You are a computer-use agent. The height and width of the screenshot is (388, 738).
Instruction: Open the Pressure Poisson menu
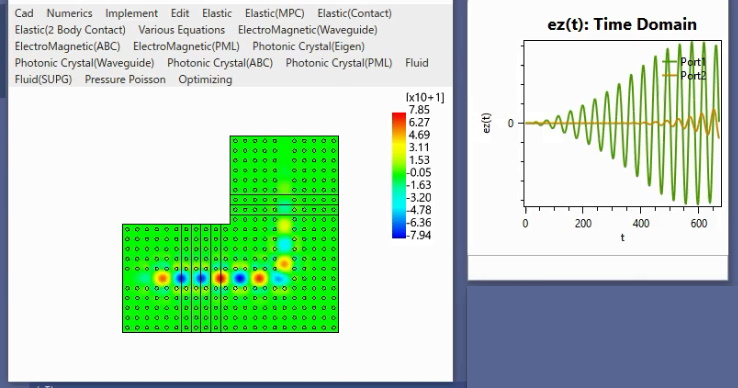[125, 79]
